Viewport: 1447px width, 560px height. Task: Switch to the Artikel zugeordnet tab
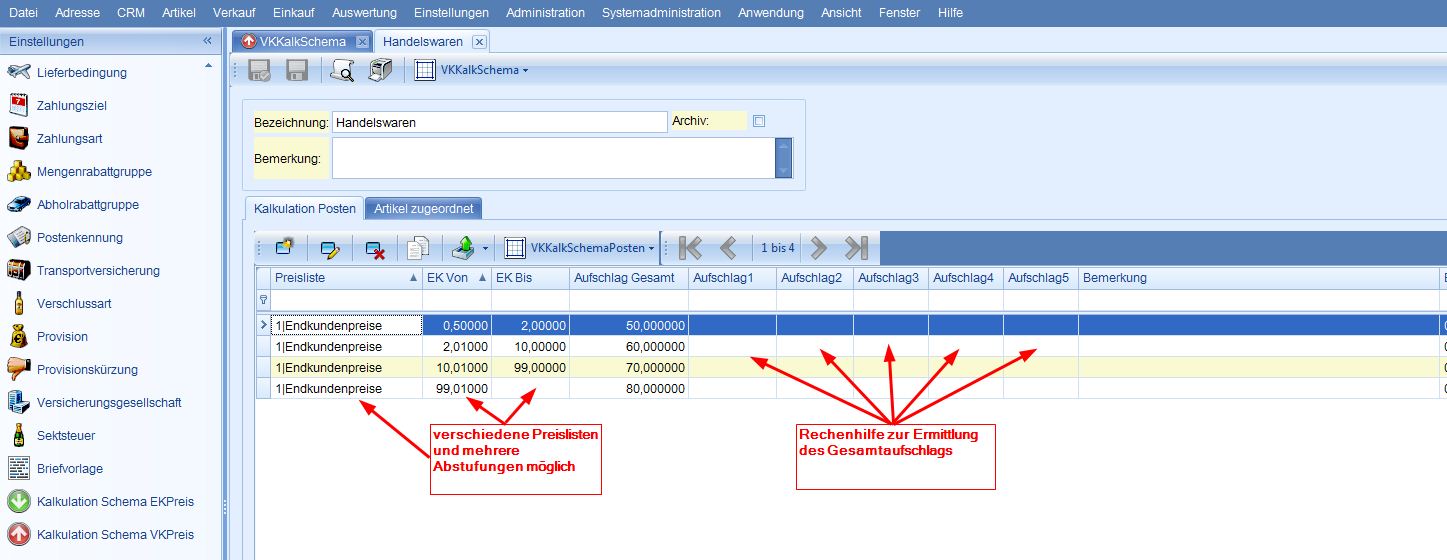point(424,209)
